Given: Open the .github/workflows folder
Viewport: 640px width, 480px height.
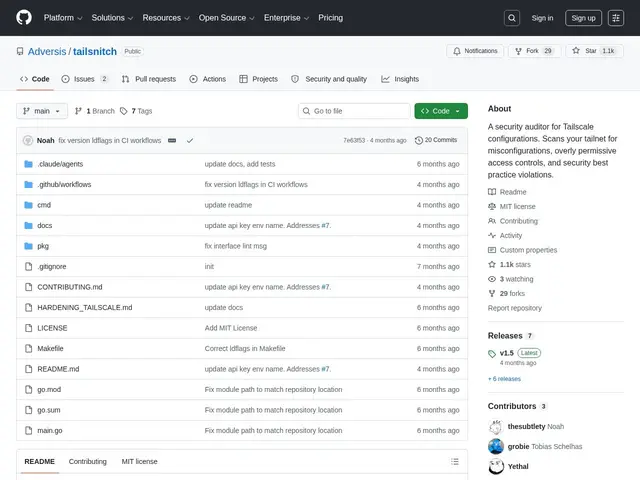Looking at the screenshot, I should 64,184.
